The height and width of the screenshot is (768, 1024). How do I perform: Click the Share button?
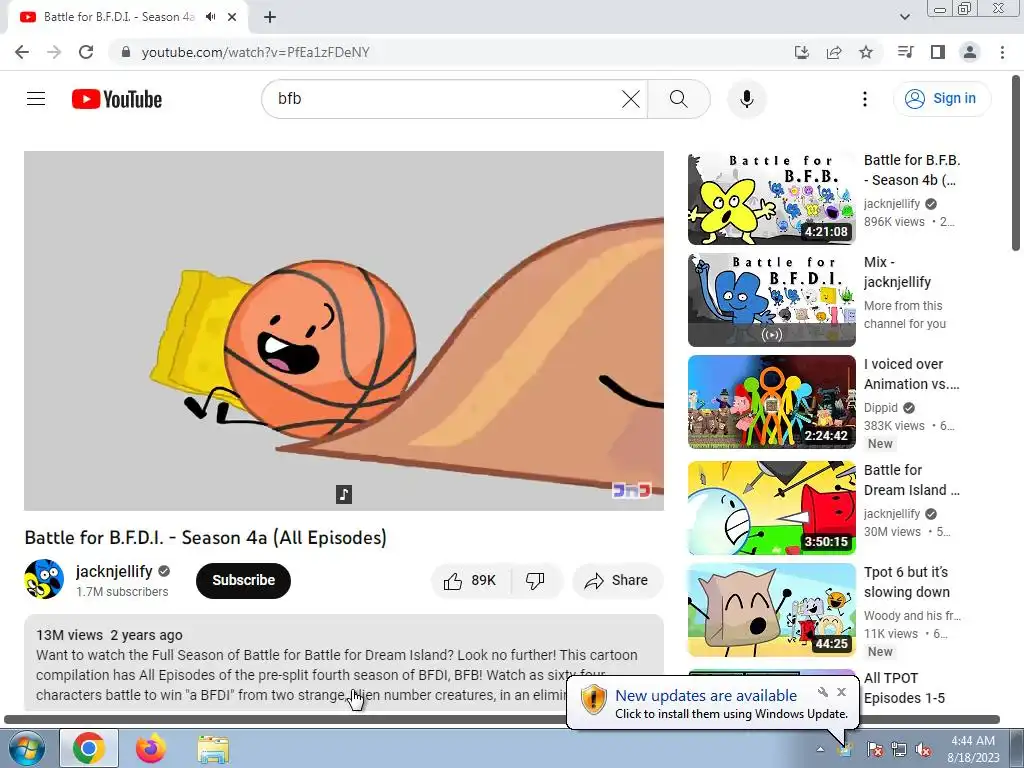617,581
